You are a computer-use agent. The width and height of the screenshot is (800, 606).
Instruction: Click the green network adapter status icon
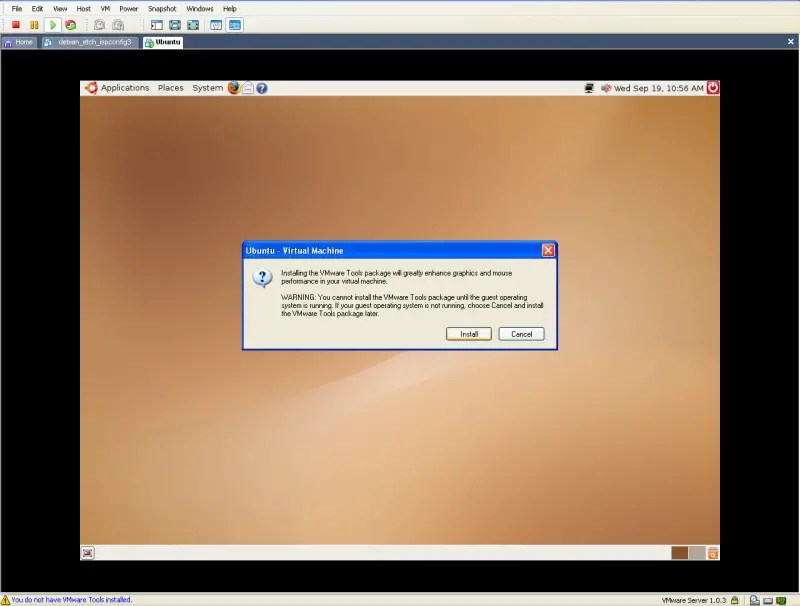tap(781, 600)
